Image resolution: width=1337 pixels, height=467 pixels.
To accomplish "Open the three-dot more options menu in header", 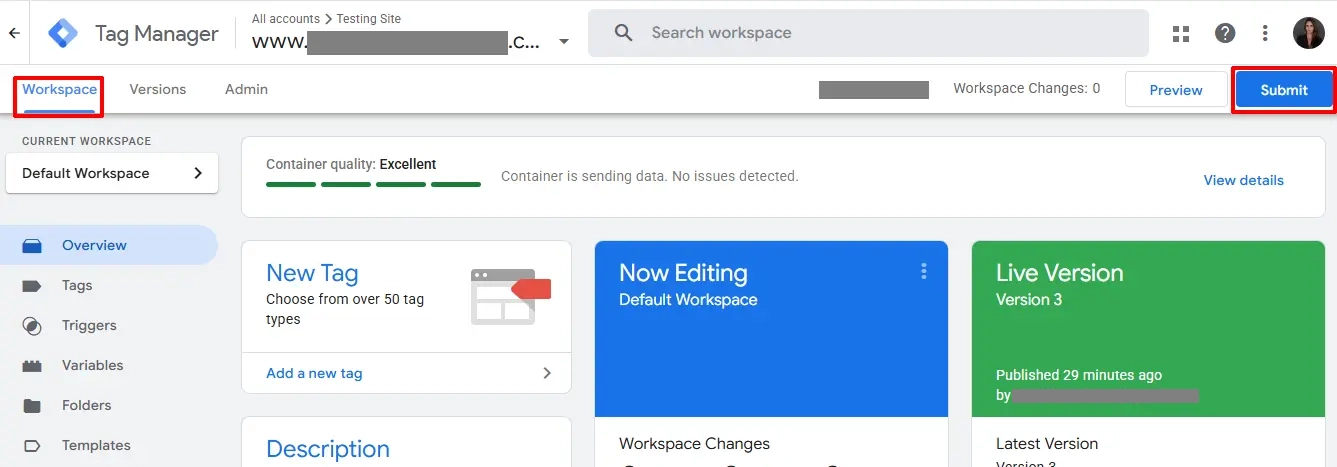I will (x=1265, y=33).
